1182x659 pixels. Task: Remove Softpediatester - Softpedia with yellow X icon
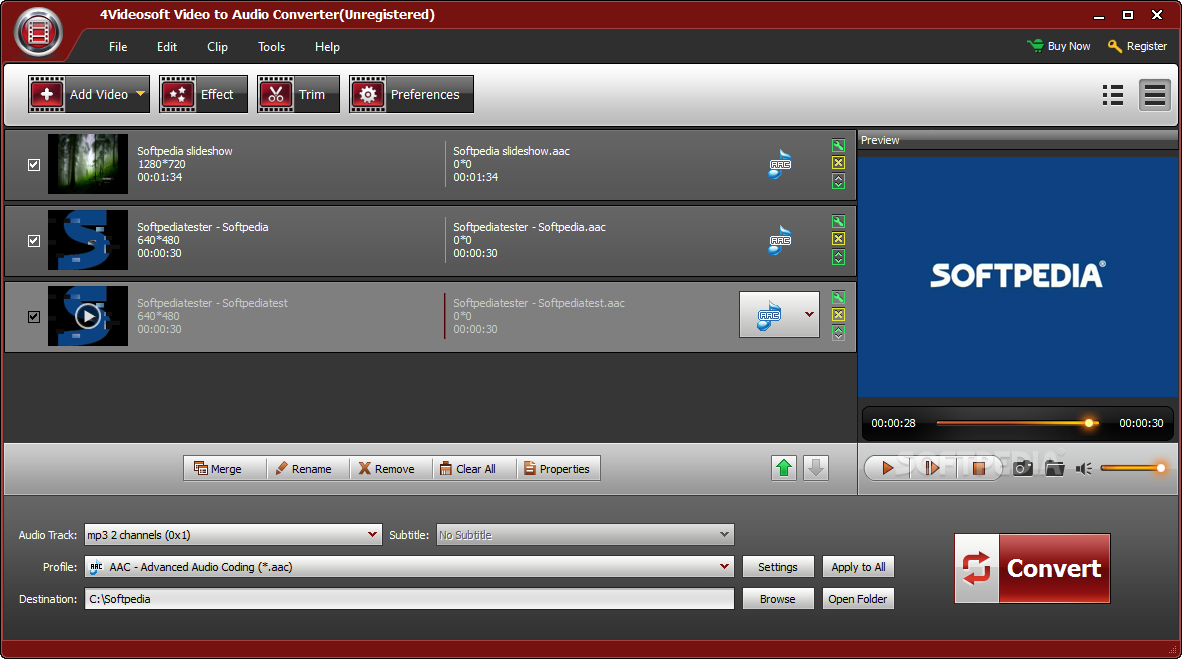pyautogui.click(x=838, y=239)
